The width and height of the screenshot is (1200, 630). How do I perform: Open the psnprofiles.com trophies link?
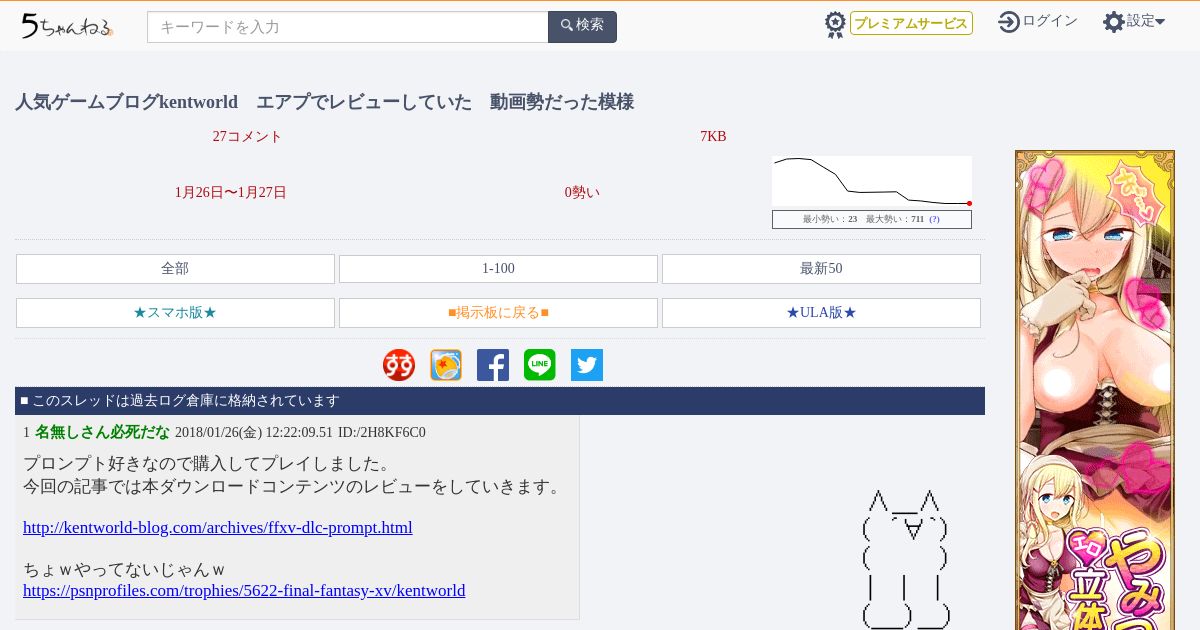coord(244,590)
